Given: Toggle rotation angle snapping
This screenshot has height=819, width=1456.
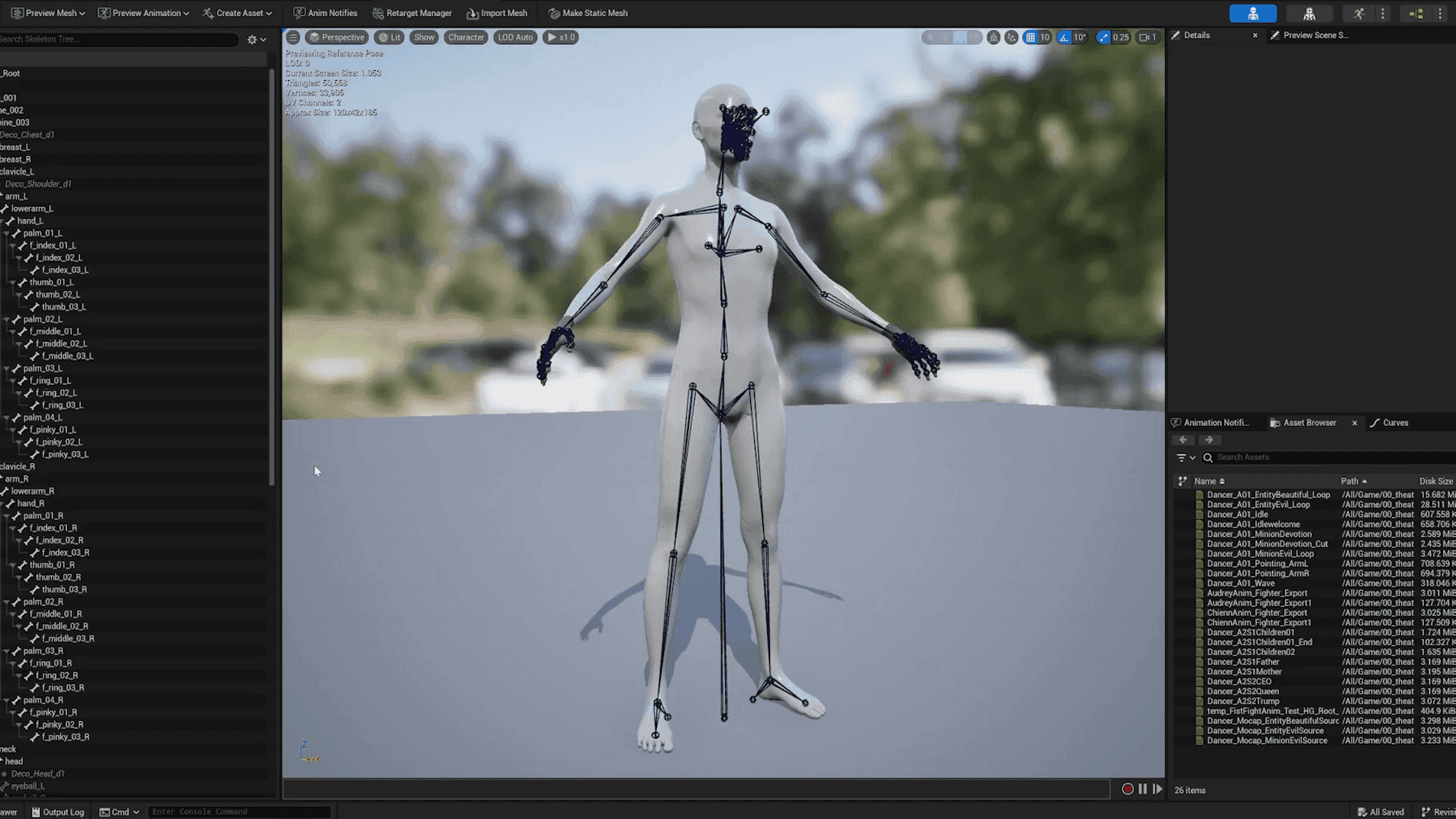Looking at the screenshot, I should click(x=1064, y=37).
